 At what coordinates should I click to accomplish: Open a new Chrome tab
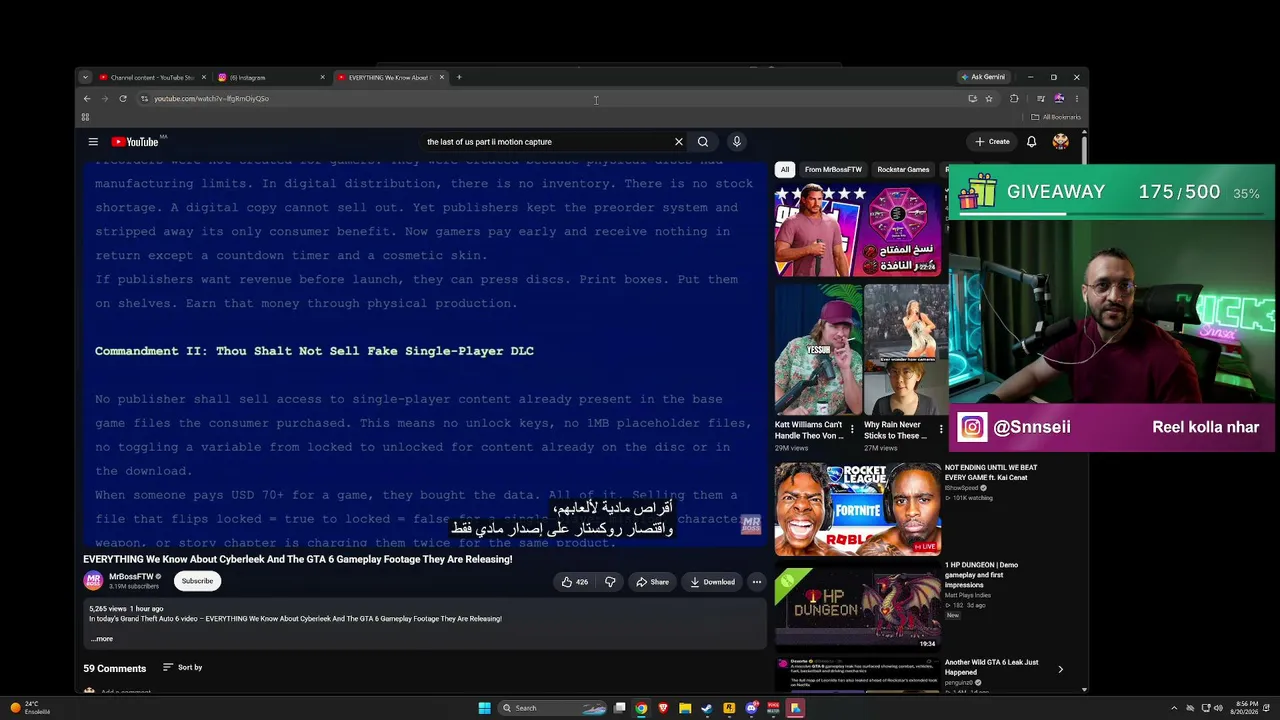coord(459,77)
